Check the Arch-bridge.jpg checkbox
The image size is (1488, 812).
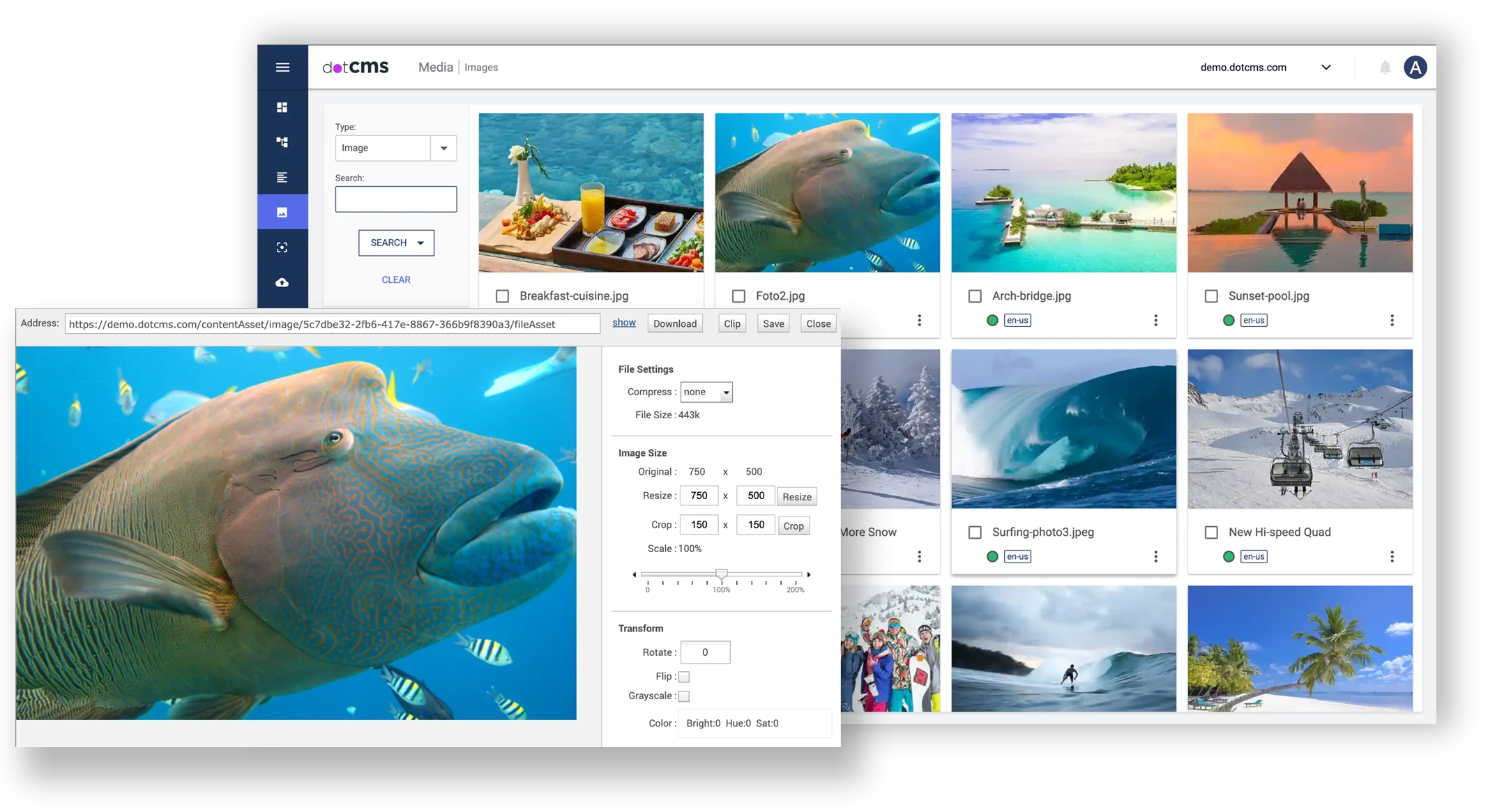click(x=975, y=296)
